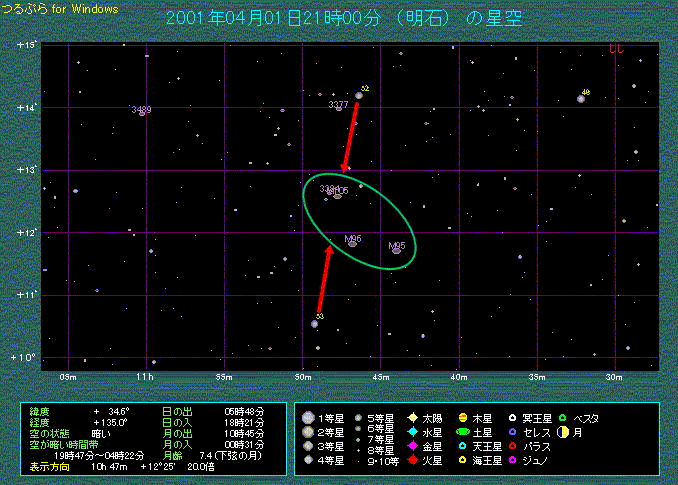Click the Mars (火星) red legend icon

(413, 459)
